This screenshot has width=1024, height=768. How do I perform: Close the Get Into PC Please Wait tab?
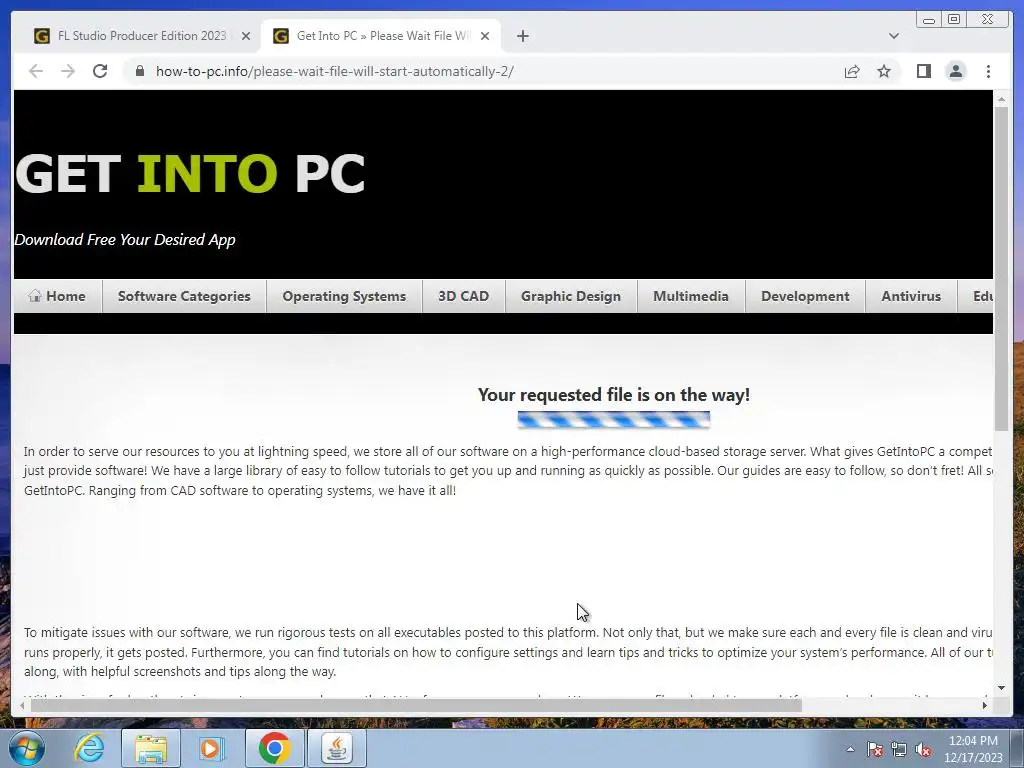[x=485, y=36]
